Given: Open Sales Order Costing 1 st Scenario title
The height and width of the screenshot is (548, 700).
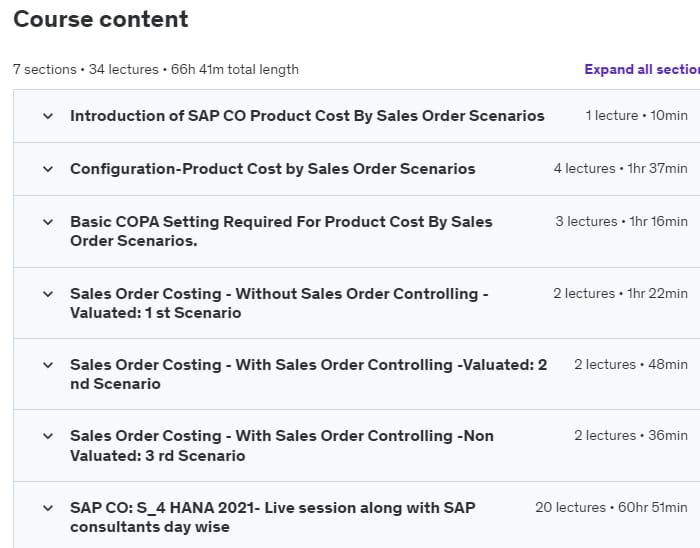Looking at the screenshot, I should (x=279, y=303).
